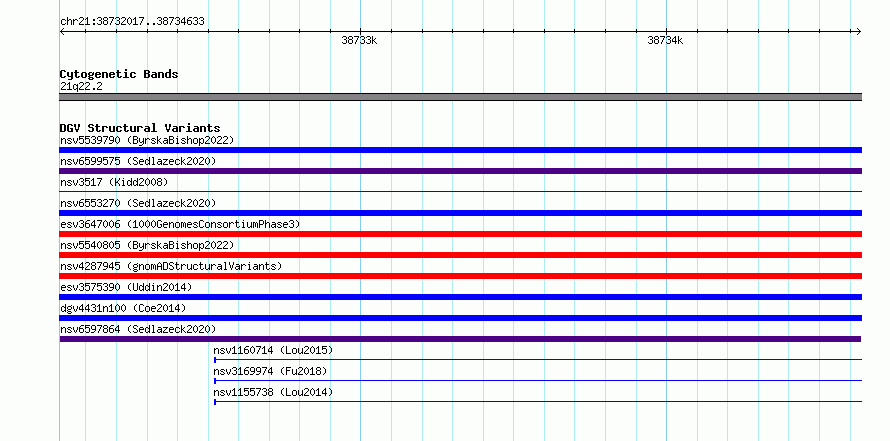Select esv3575390 (Uddin2014) label
890x441 pixels.
(126, 287)
